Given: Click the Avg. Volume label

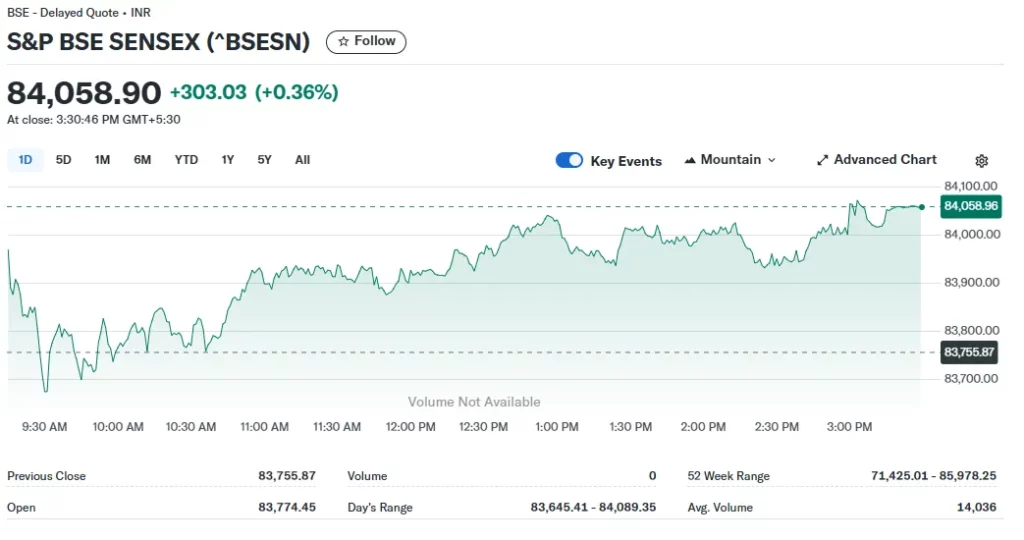Looking at the screenshot, I should pos(720,507).
